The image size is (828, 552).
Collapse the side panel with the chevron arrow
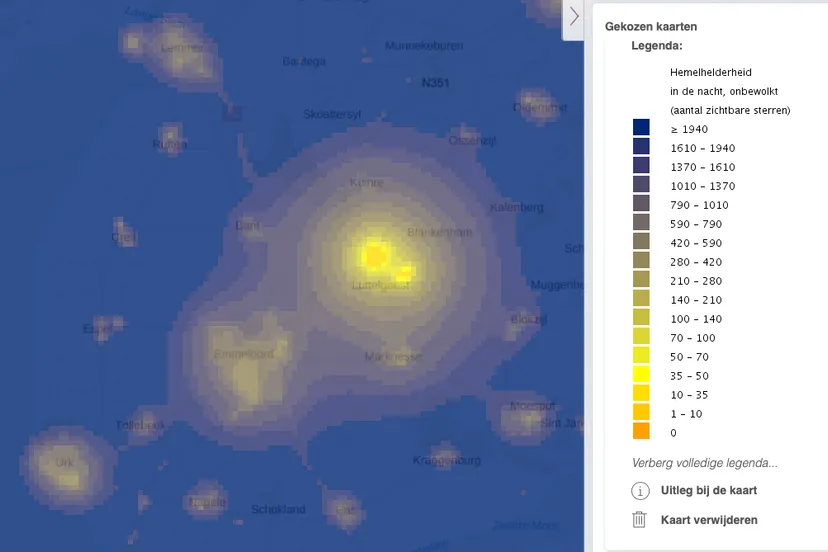click(574, 17)
